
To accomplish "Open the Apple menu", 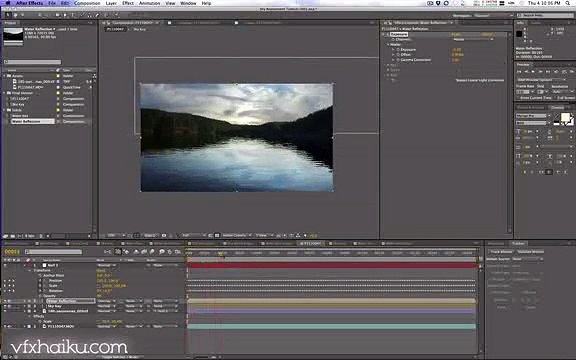I will (7, 3).
